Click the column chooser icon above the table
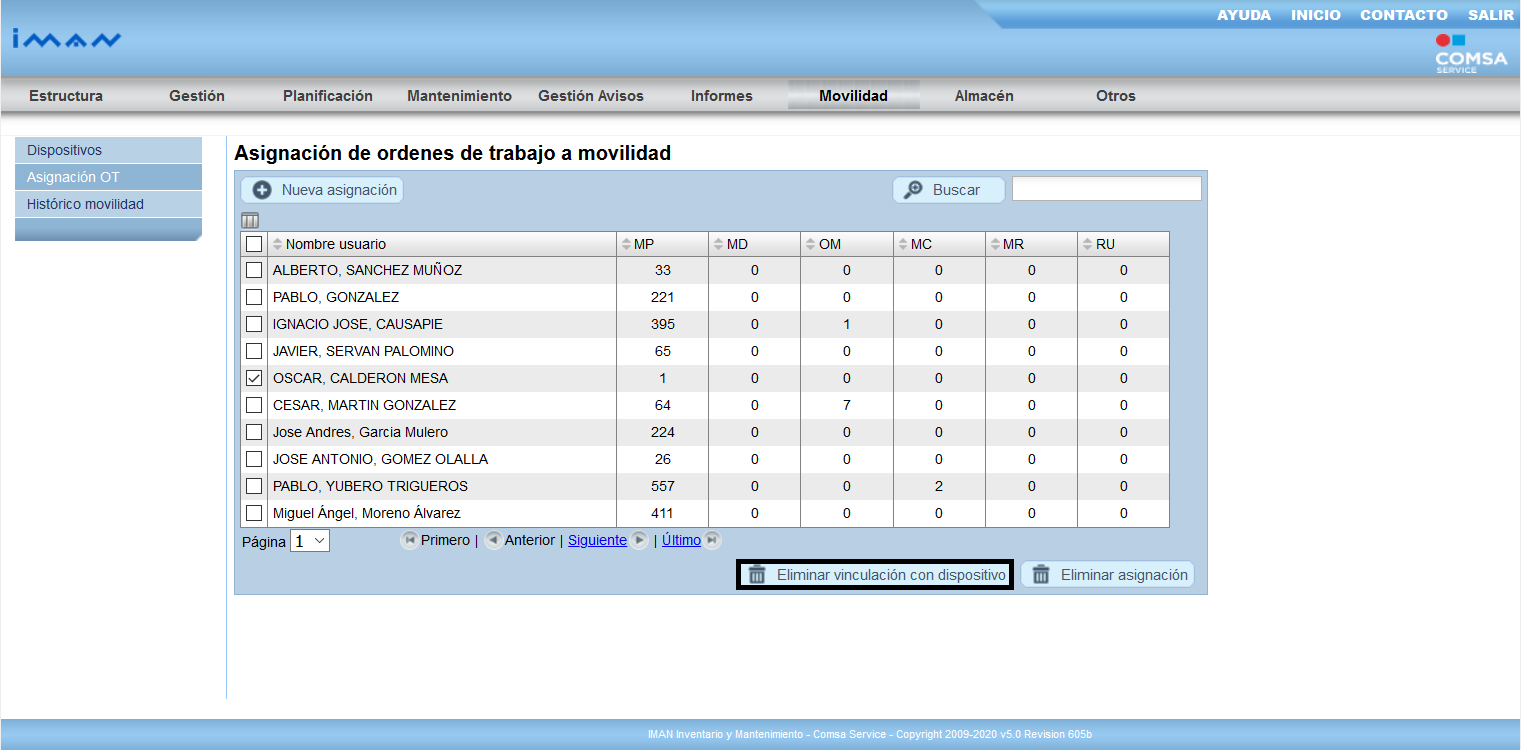 (x=250, y=221)
